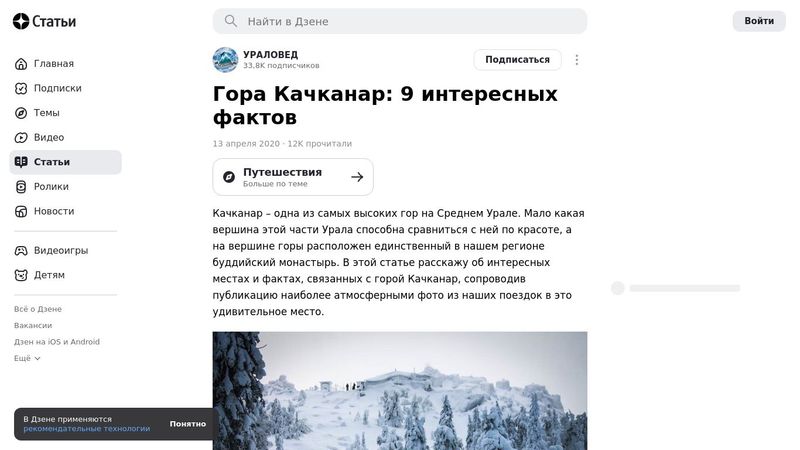Click the magnifier search icon
800x450 pixels.
click(231, 21)
